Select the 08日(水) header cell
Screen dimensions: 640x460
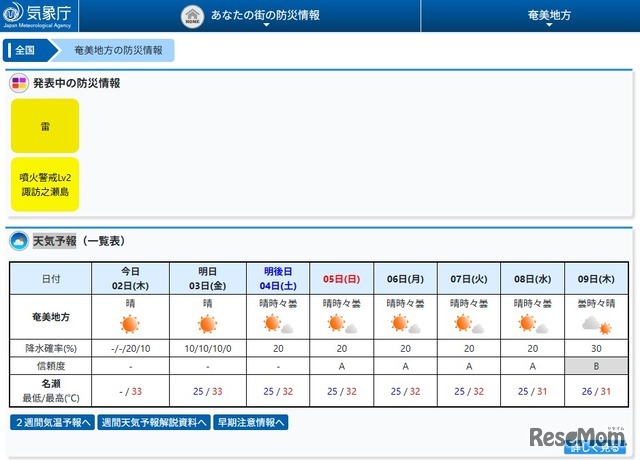(x=533, y=278)
